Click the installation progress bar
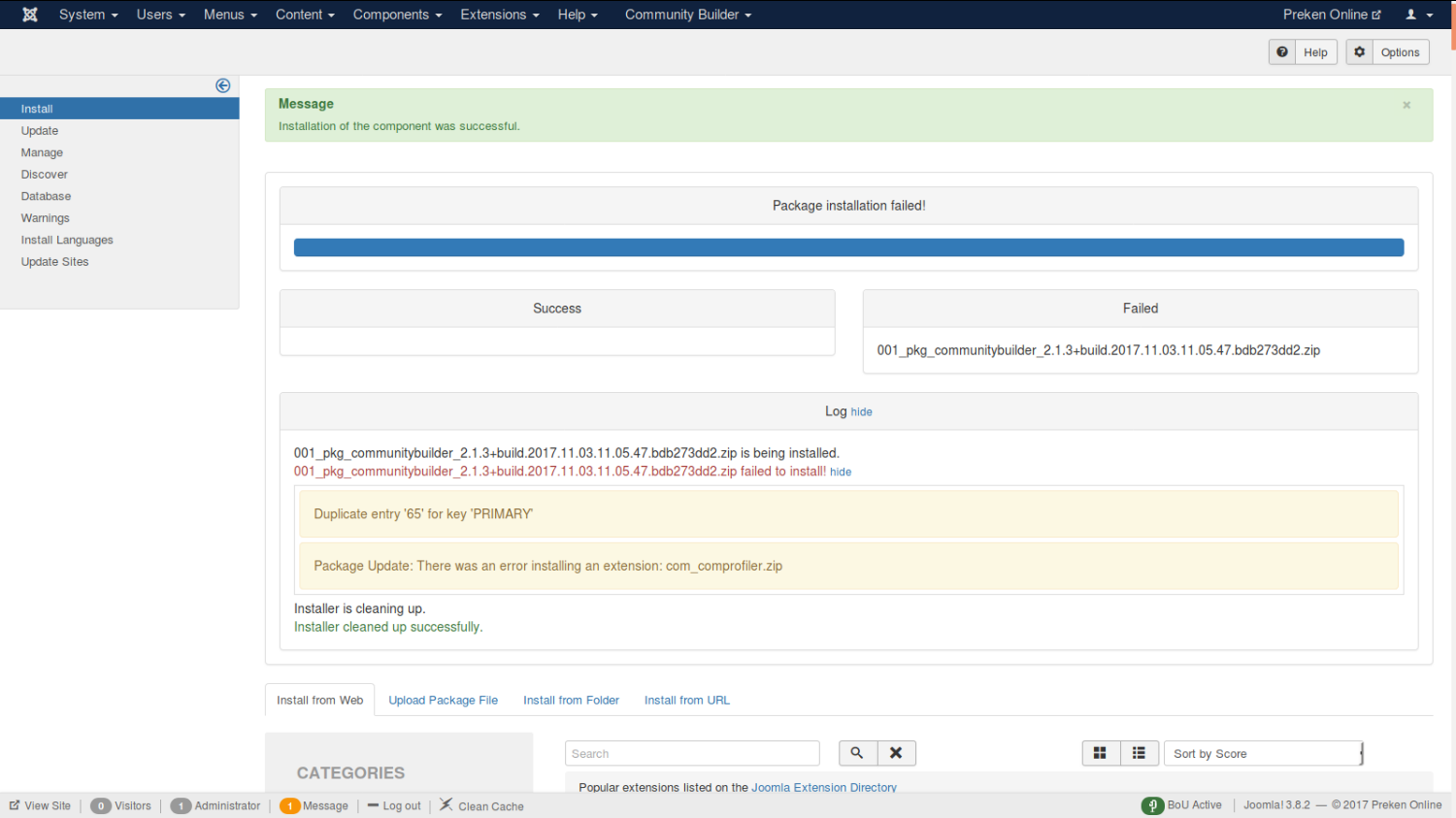This screenshot has height=818, width=1456. coord(848,247)
